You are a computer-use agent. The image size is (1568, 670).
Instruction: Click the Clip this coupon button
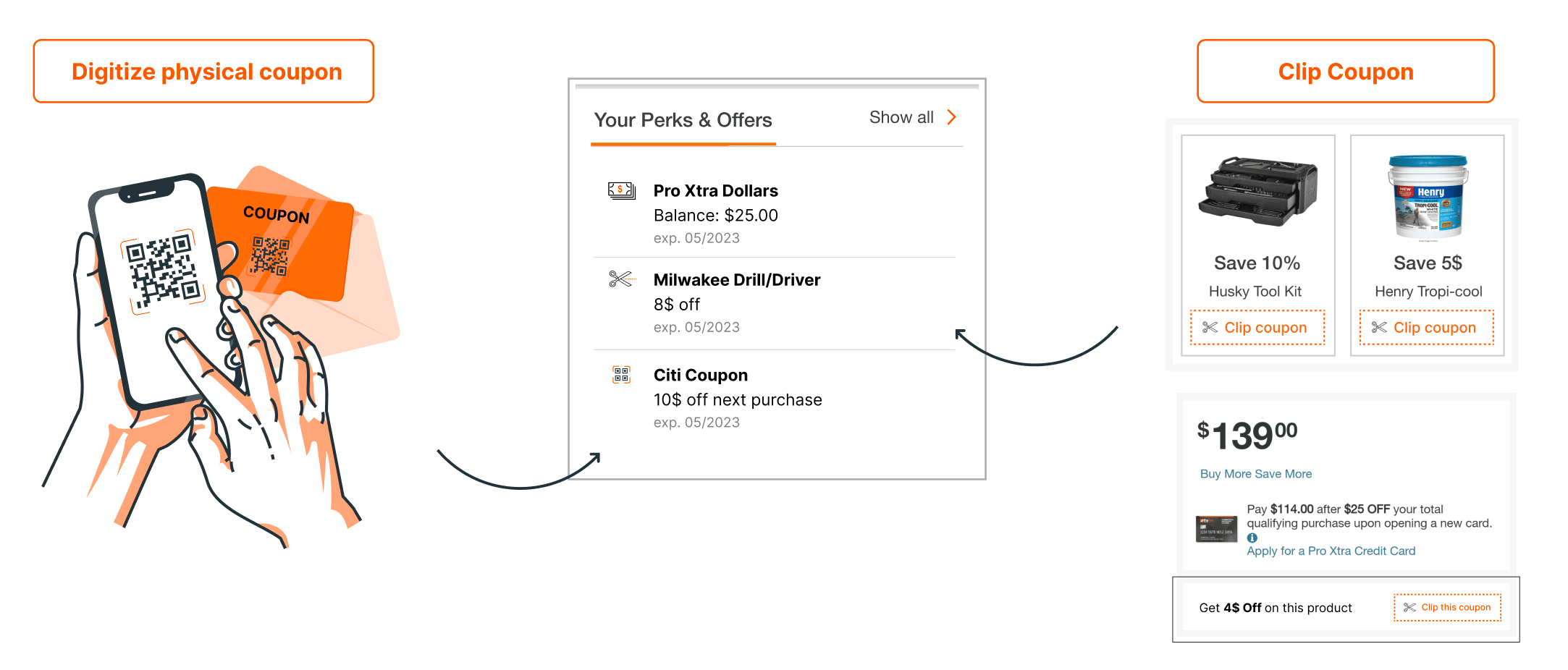(x=1447, y=608)
